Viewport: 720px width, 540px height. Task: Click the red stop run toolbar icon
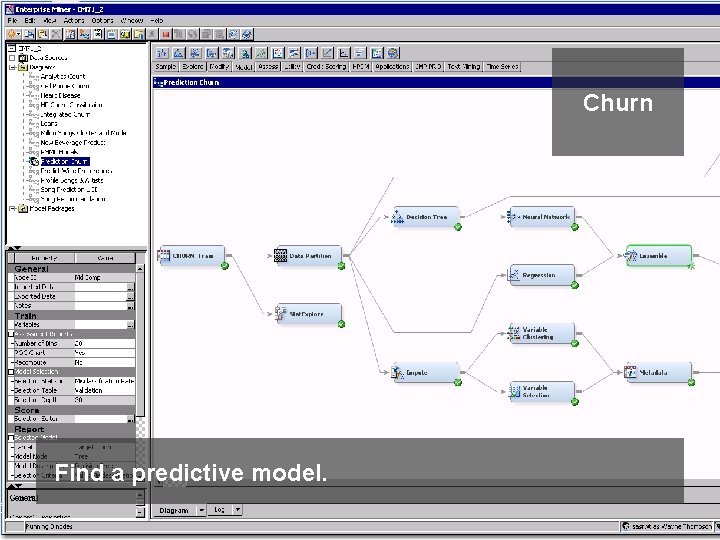(x=166, y=34)
